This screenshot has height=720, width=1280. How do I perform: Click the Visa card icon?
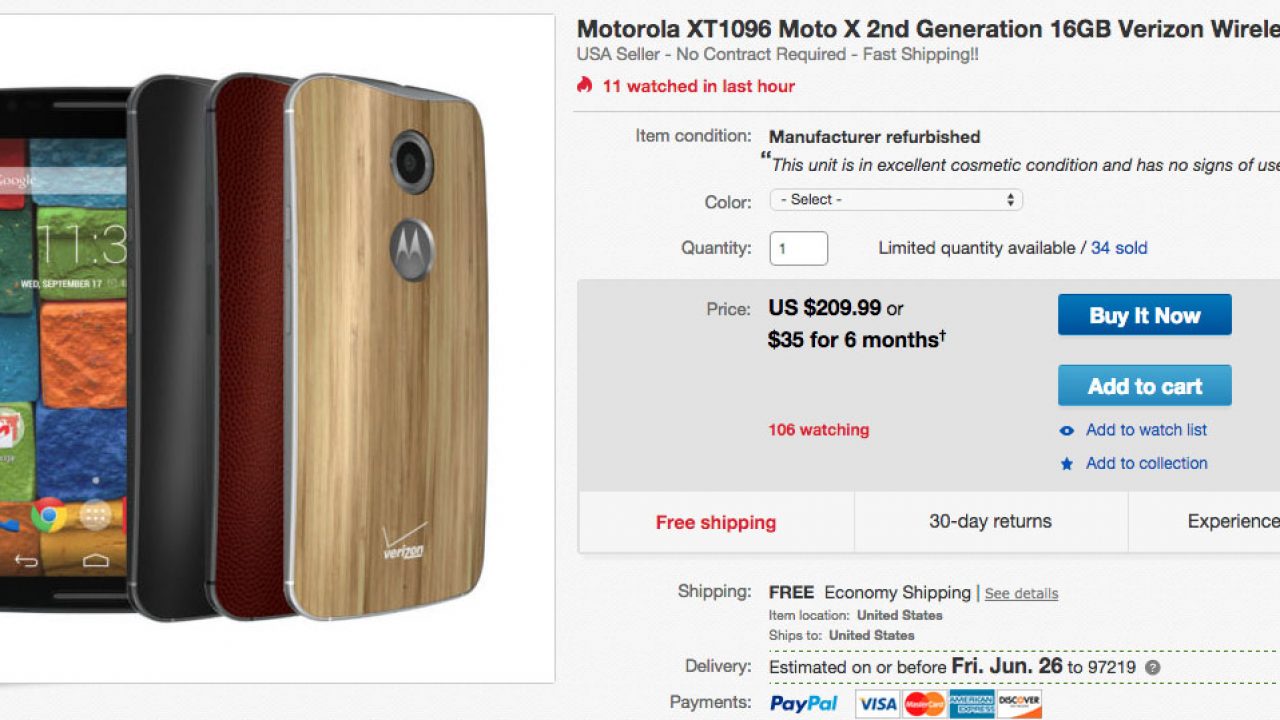point(878,704)
